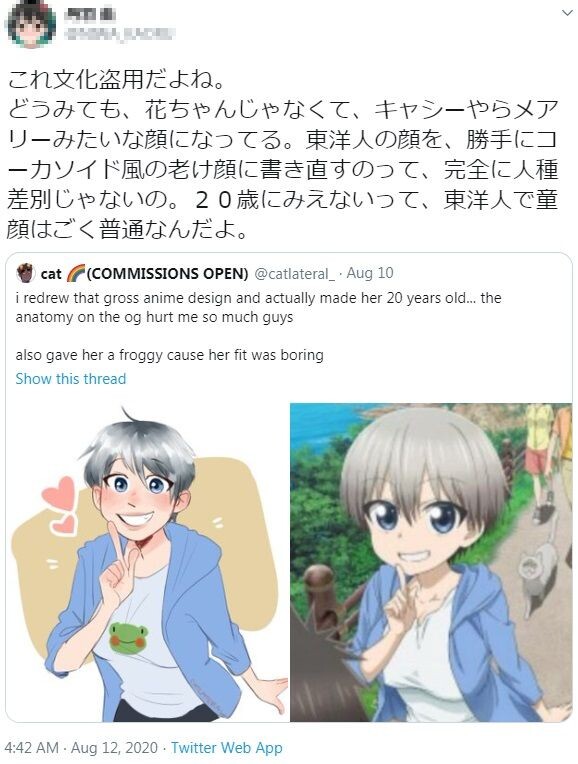Click the Japanese main tweet text

point(283,154)
